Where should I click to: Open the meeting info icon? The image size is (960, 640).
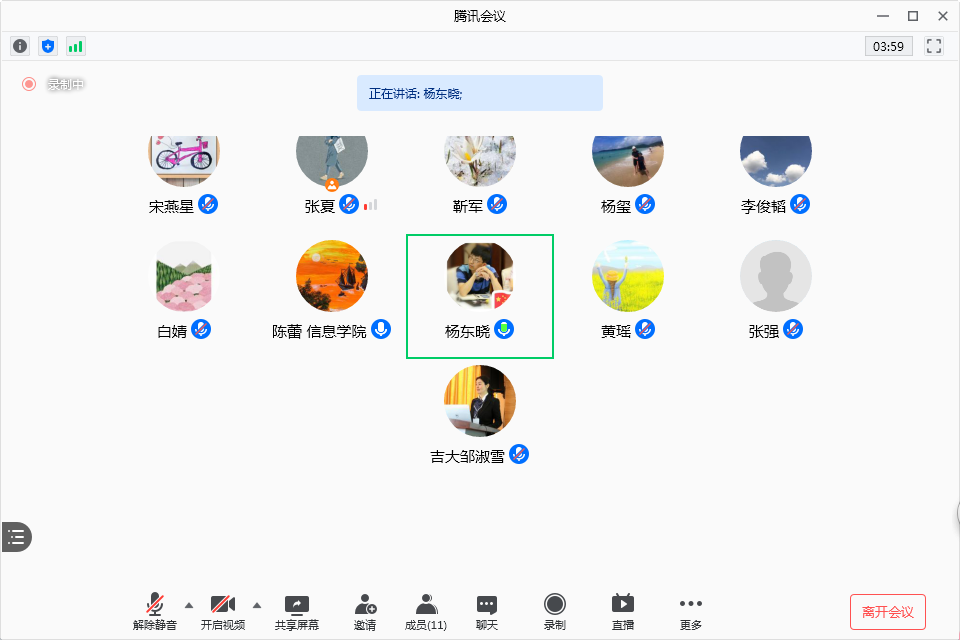click(x=20, y=46)
